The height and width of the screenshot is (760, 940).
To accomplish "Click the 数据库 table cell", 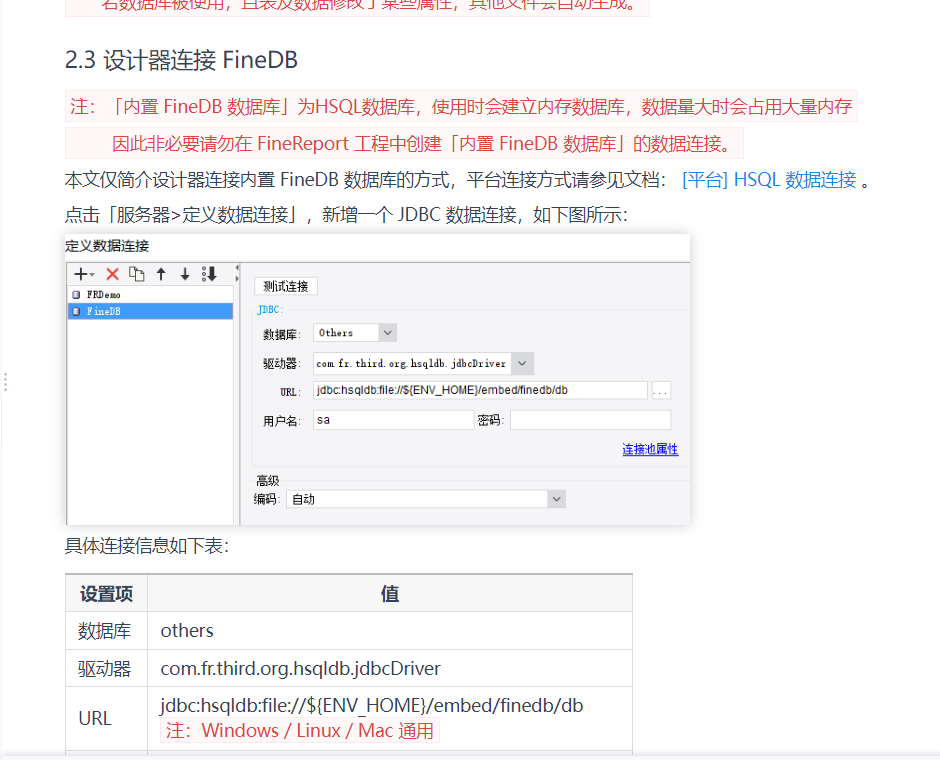I will point(106,631).
